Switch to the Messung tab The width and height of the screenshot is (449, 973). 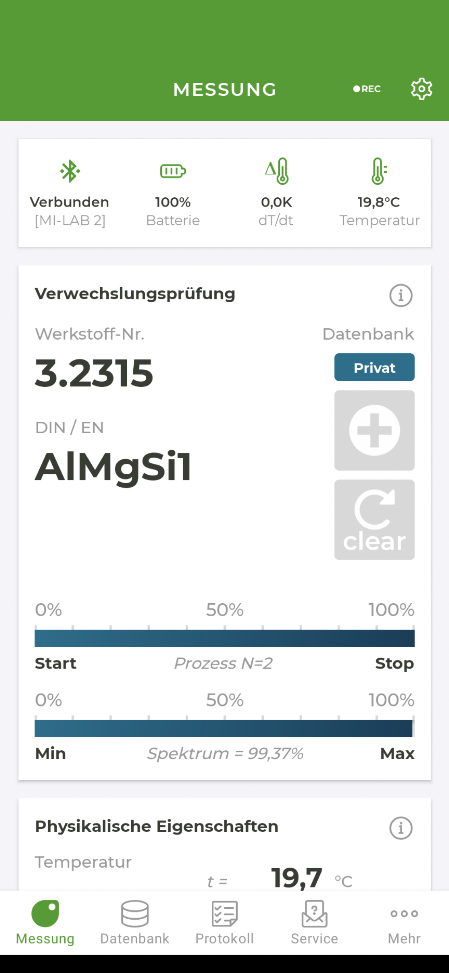coord(45,923)
